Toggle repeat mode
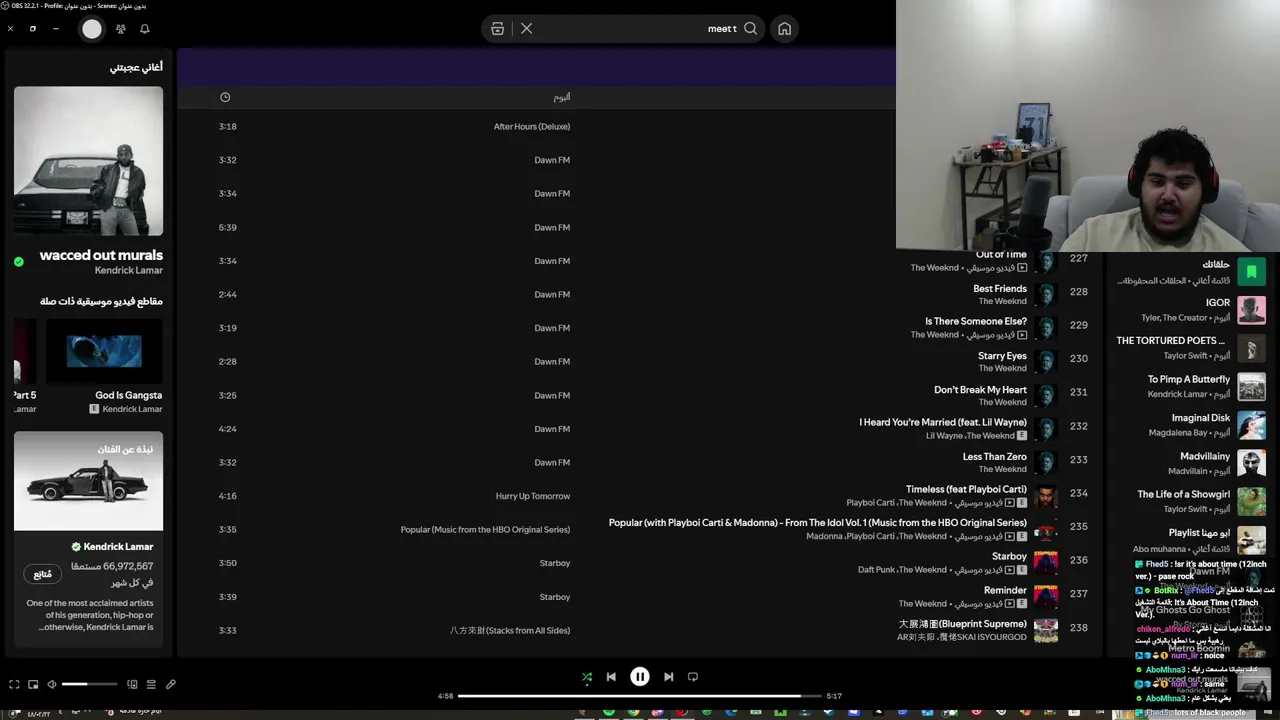The height and width of the screenshot is (720, 1280). tap(692, 677)
